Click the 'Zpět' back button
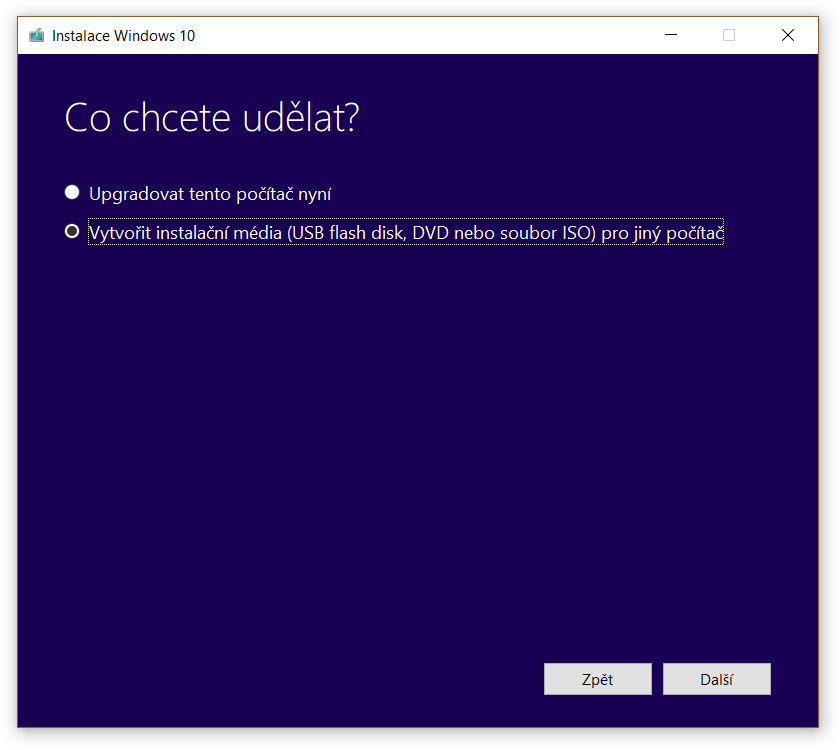Screen dimensions: 840x750 598,679
